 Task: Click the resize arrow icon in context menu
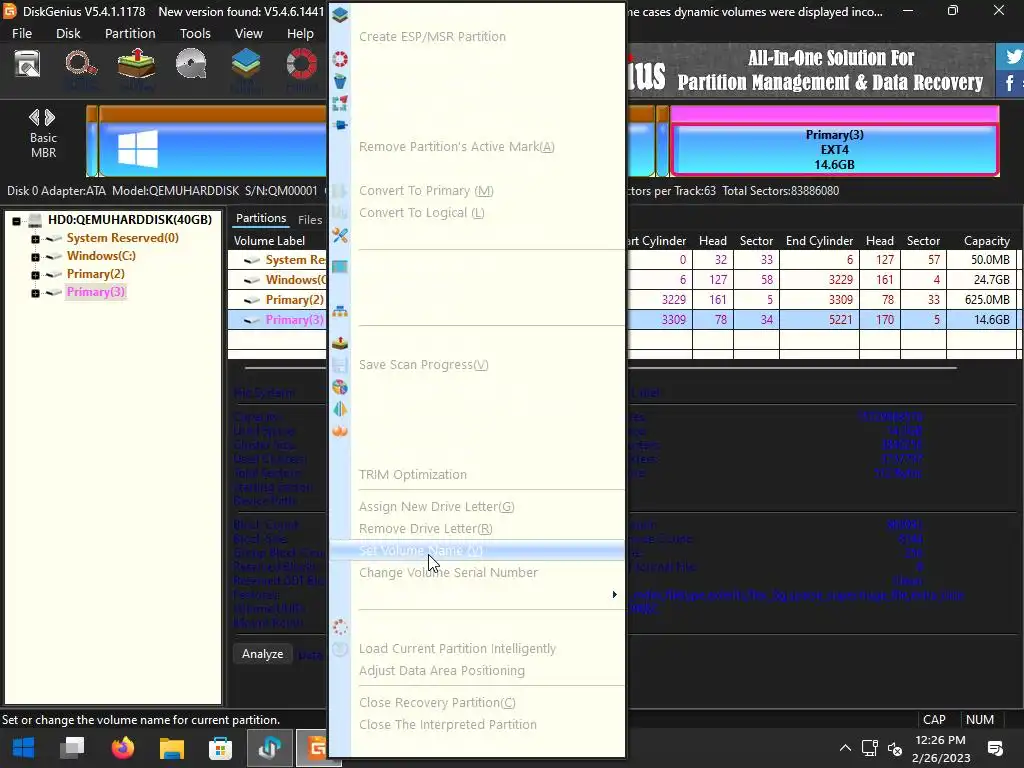click(x=340, y=103)
